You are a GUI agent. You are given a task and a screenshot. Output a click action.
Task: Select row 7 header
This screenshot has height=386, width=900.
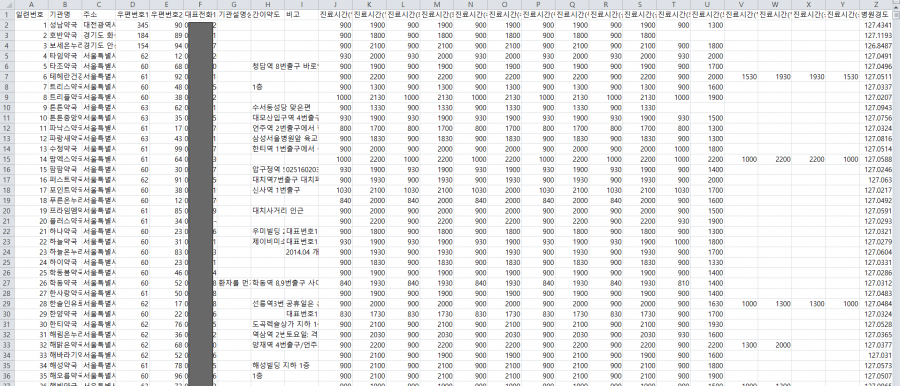(6, 76)
